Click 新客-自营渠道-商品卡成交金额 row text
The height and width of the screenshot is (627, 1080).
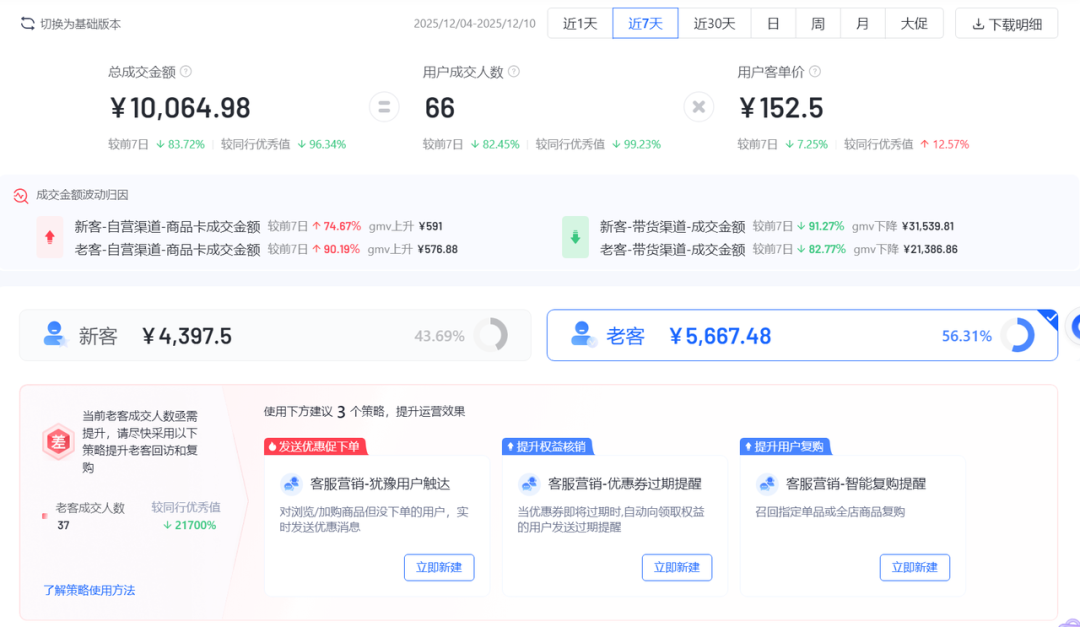pyautogui.click(x=167, y=227)
